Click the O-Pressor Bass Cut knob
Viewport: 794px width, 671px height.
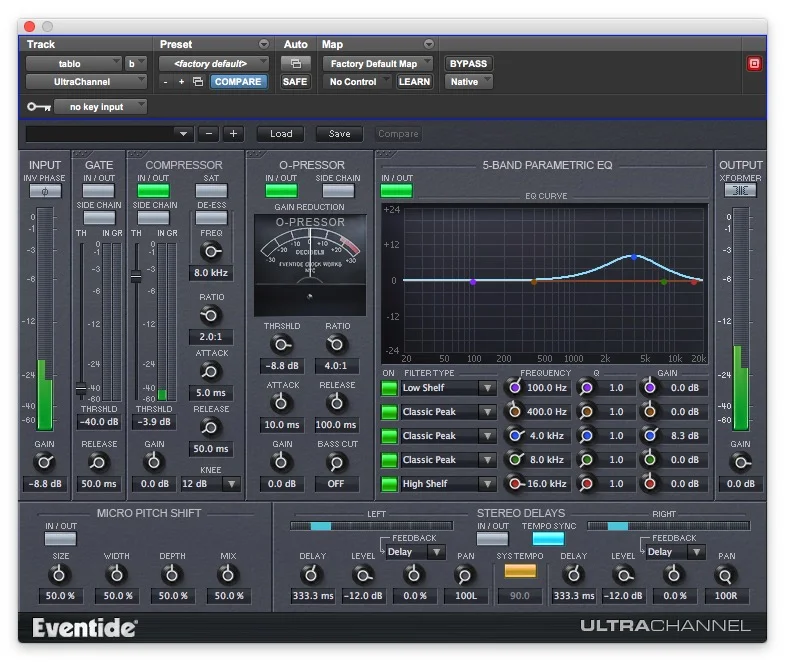(x=335, y=462)
